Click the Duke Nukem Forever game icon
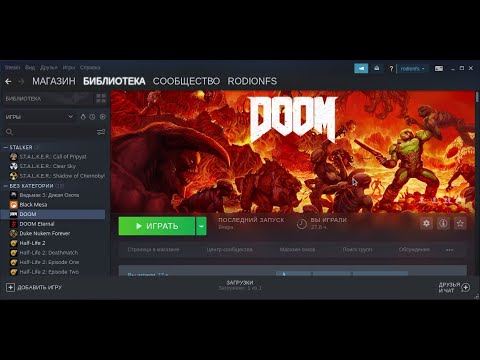The image size is (480, 360). tap(14, 233)
